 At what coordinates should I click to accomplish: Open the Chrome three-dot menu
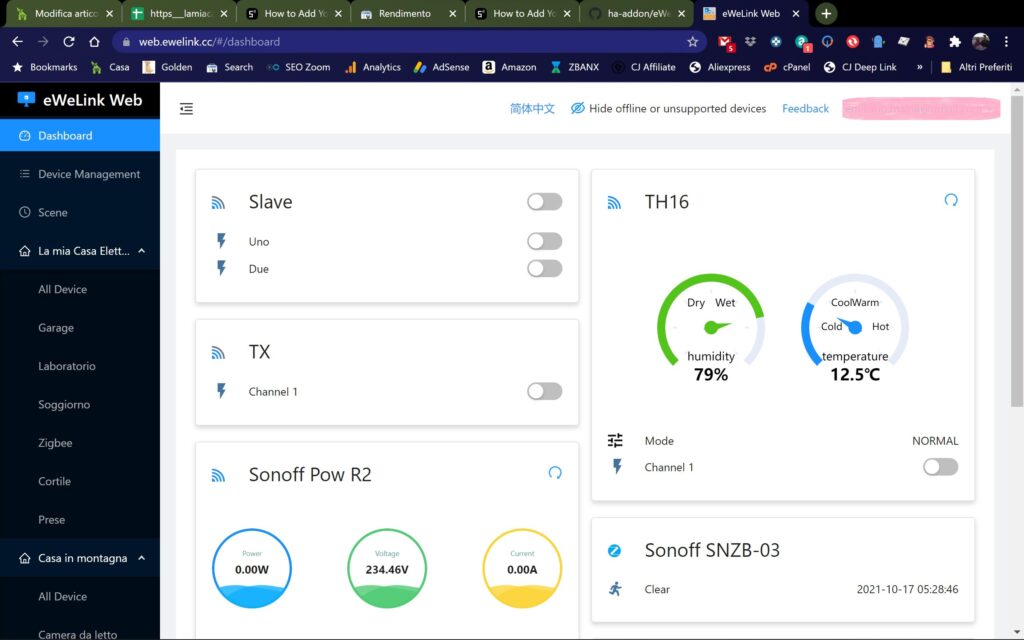coord(1006,41)
